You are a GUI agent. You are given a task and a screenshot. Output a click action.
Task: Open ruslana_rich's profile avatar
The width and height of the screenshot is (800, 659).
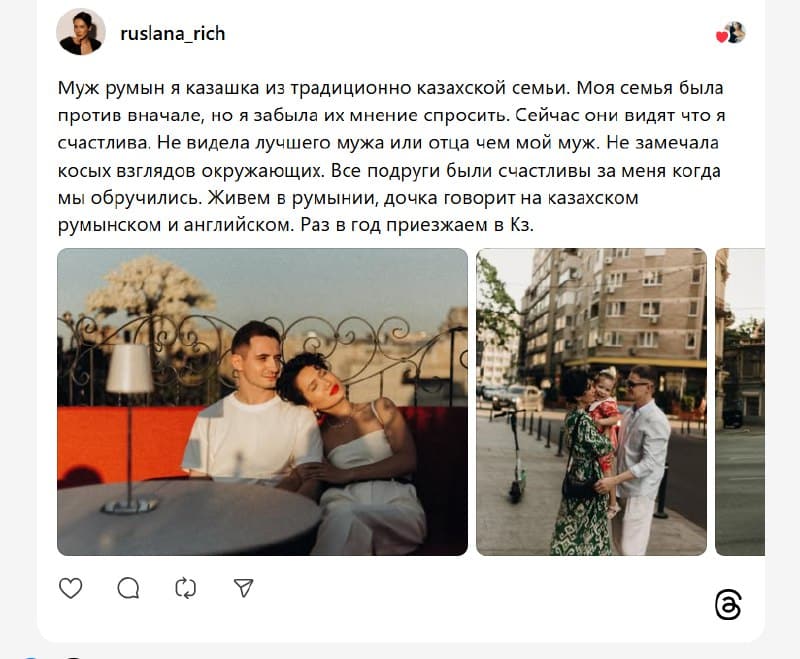pos(81,32)
